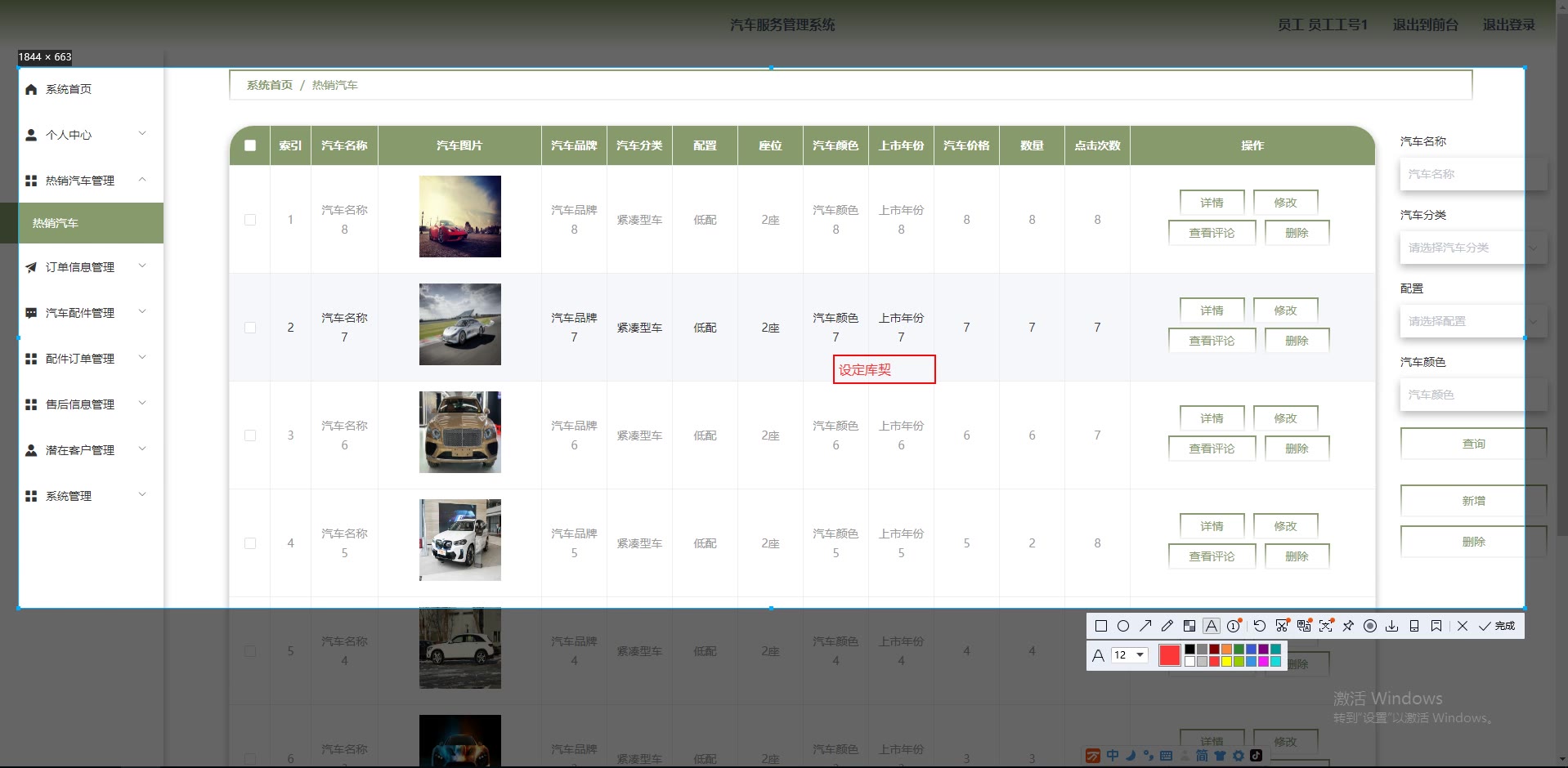Image resolution: width=1568 pixels, height=768 pixels.
Task: Pick the yellow color swatch
Action: [1226, 662]
